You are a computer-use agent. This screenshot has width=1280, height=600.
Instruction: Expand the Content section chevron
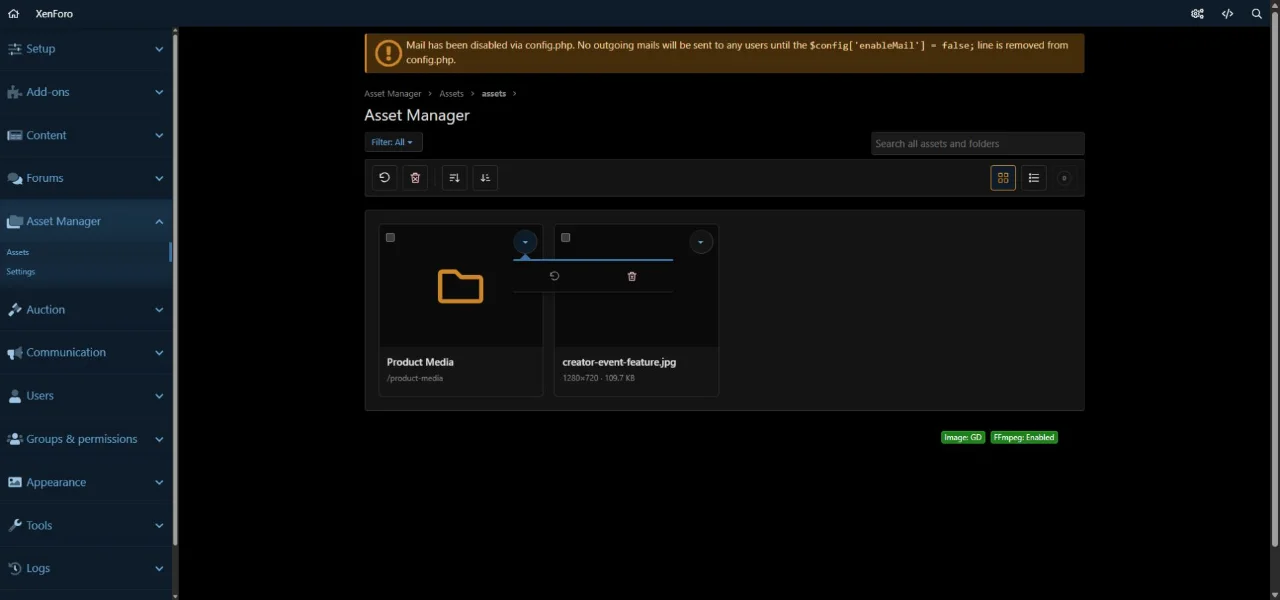point(159,135)
